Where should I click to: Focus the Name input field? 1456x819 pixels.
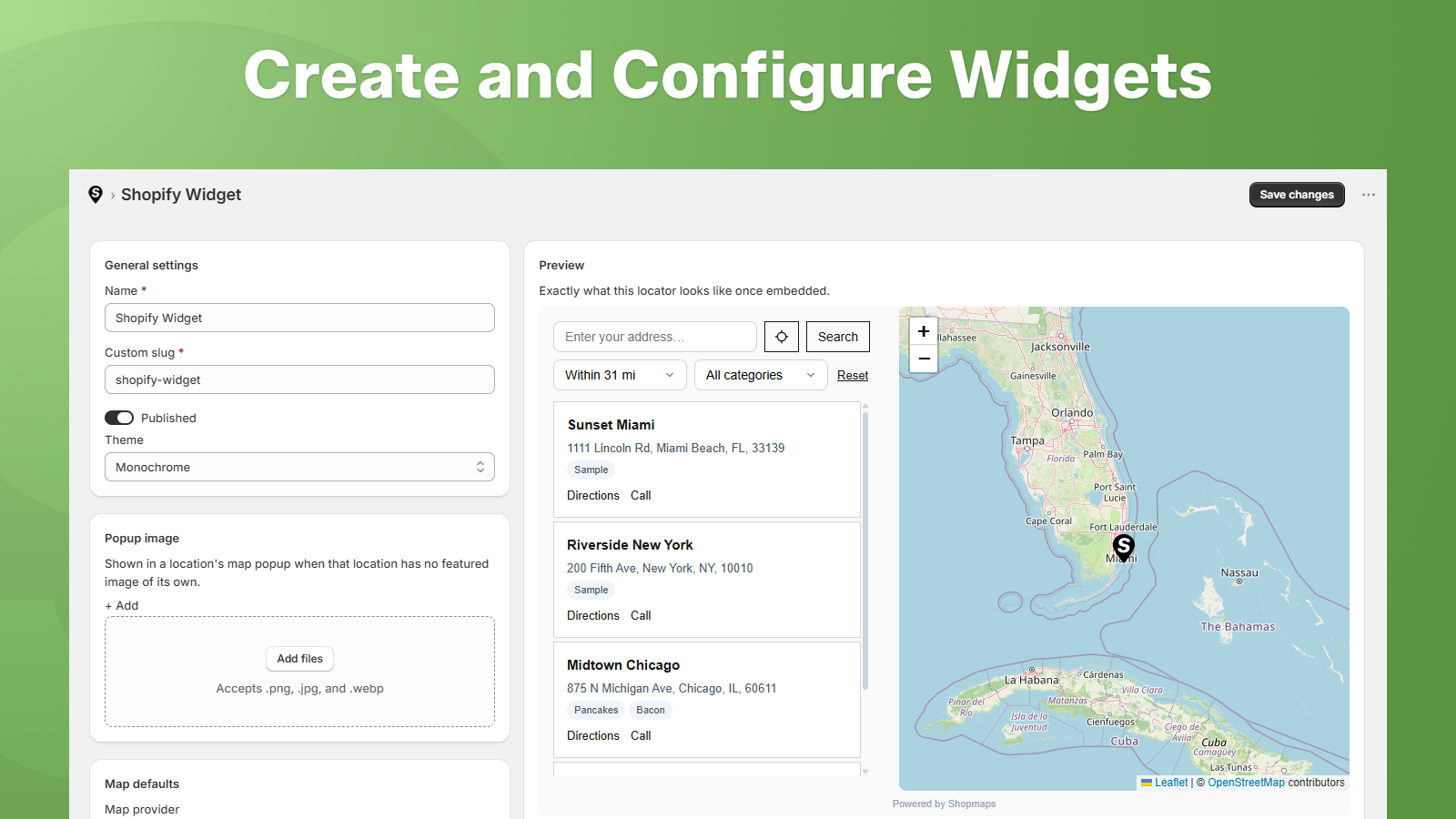299,318
